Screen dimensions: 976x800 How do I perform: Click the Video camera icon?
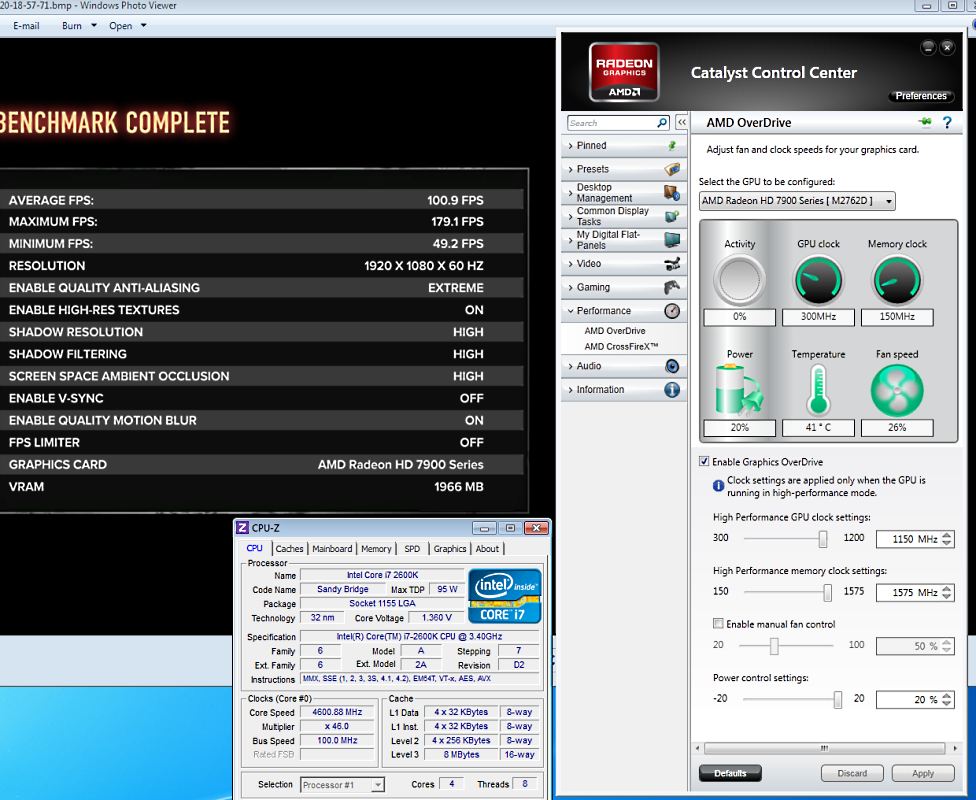pyautogui.click(x=672, y=263)
